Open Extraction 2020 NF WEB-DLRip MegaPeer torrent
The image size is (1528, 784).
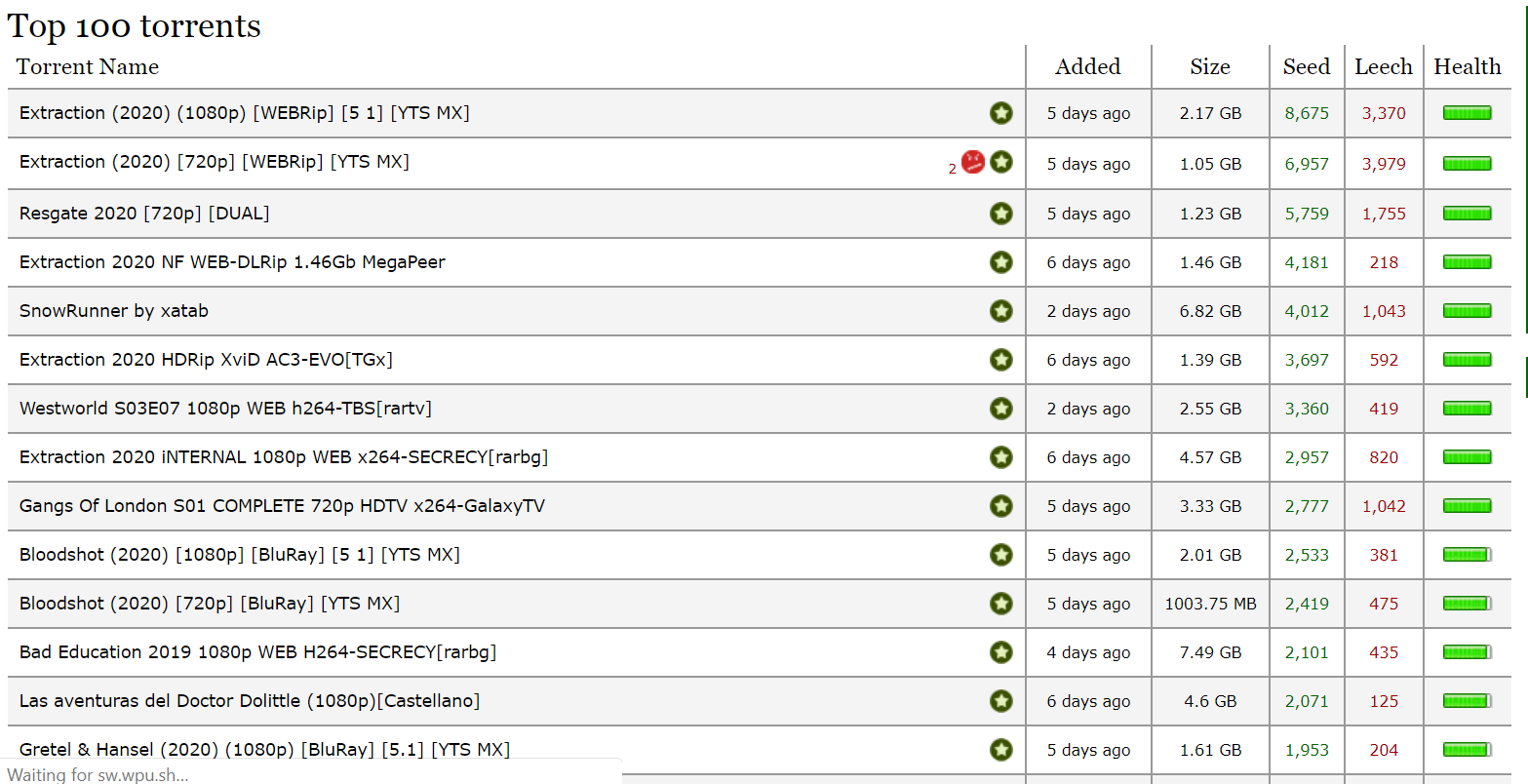(232, 262)
